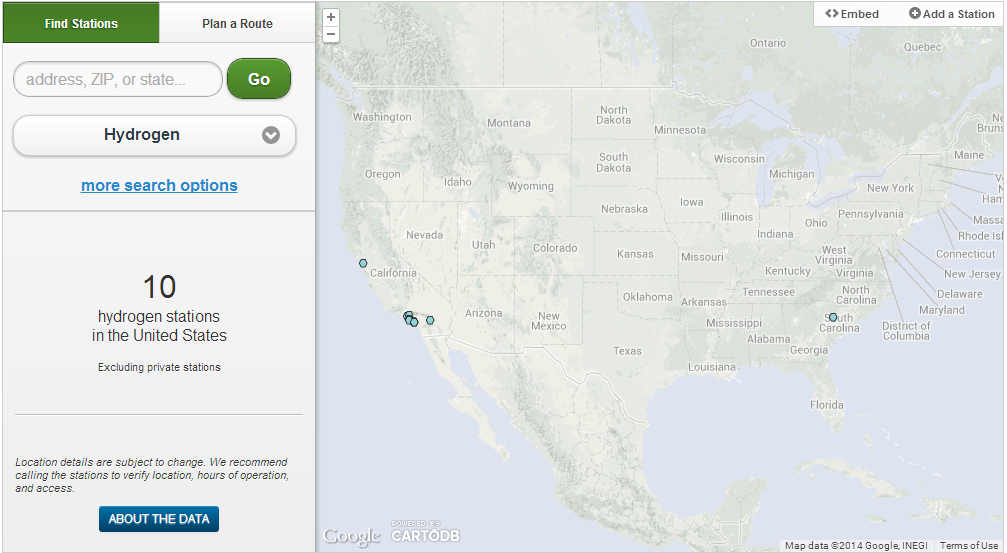Switch to the Plan a Route tab
The image size is (1007, 553).
pyautogui.click(x=237, y=23)
